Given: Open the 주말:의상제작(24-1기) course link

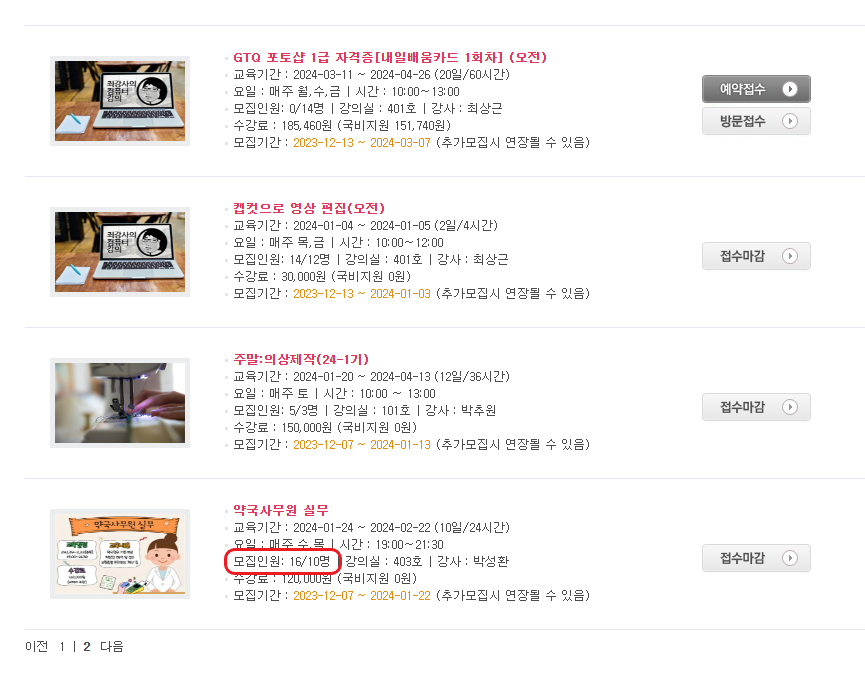Looking at the screenshot, I should tap(301, 360).
